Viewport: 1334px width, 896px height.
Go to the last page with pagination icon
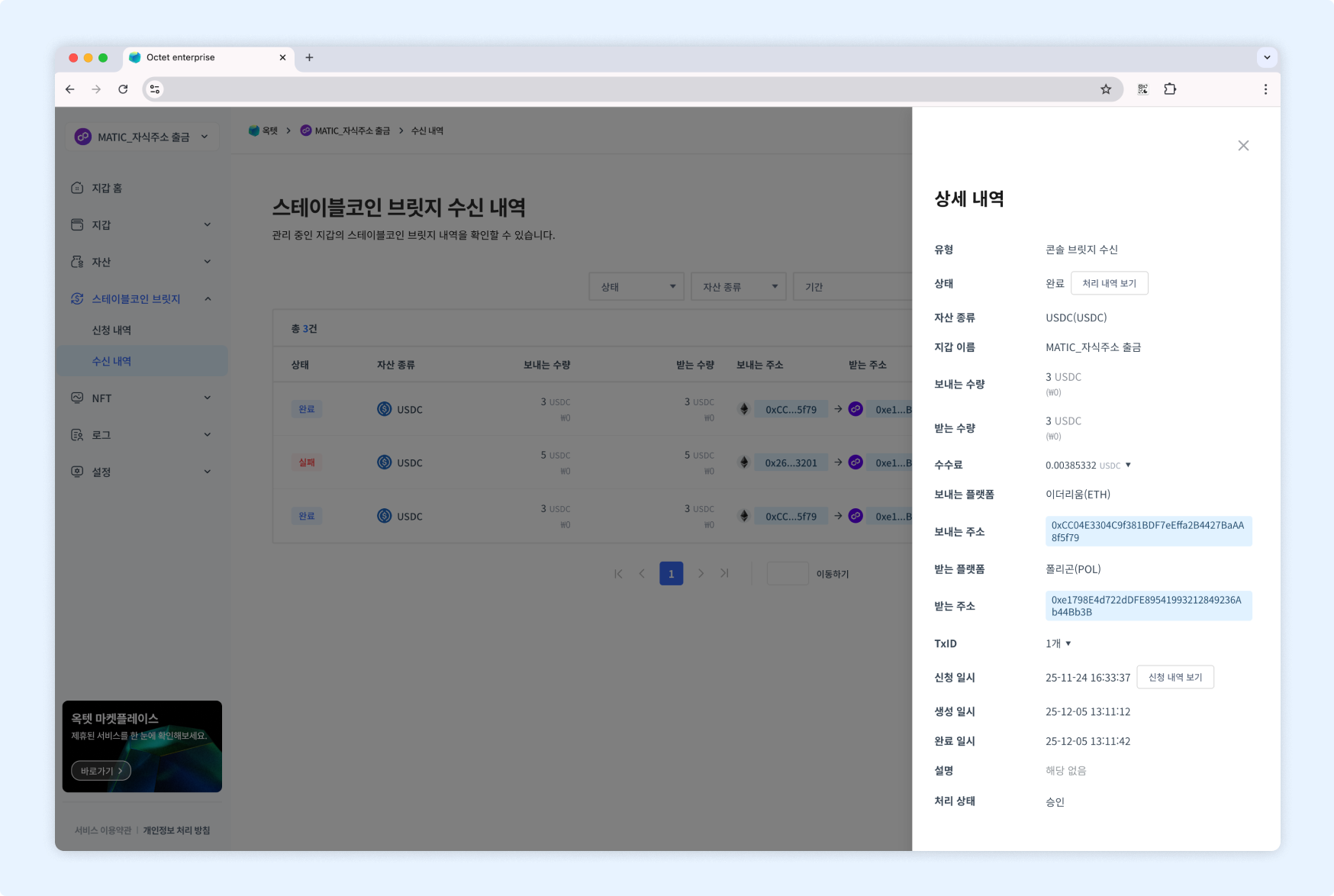[724, 573]
